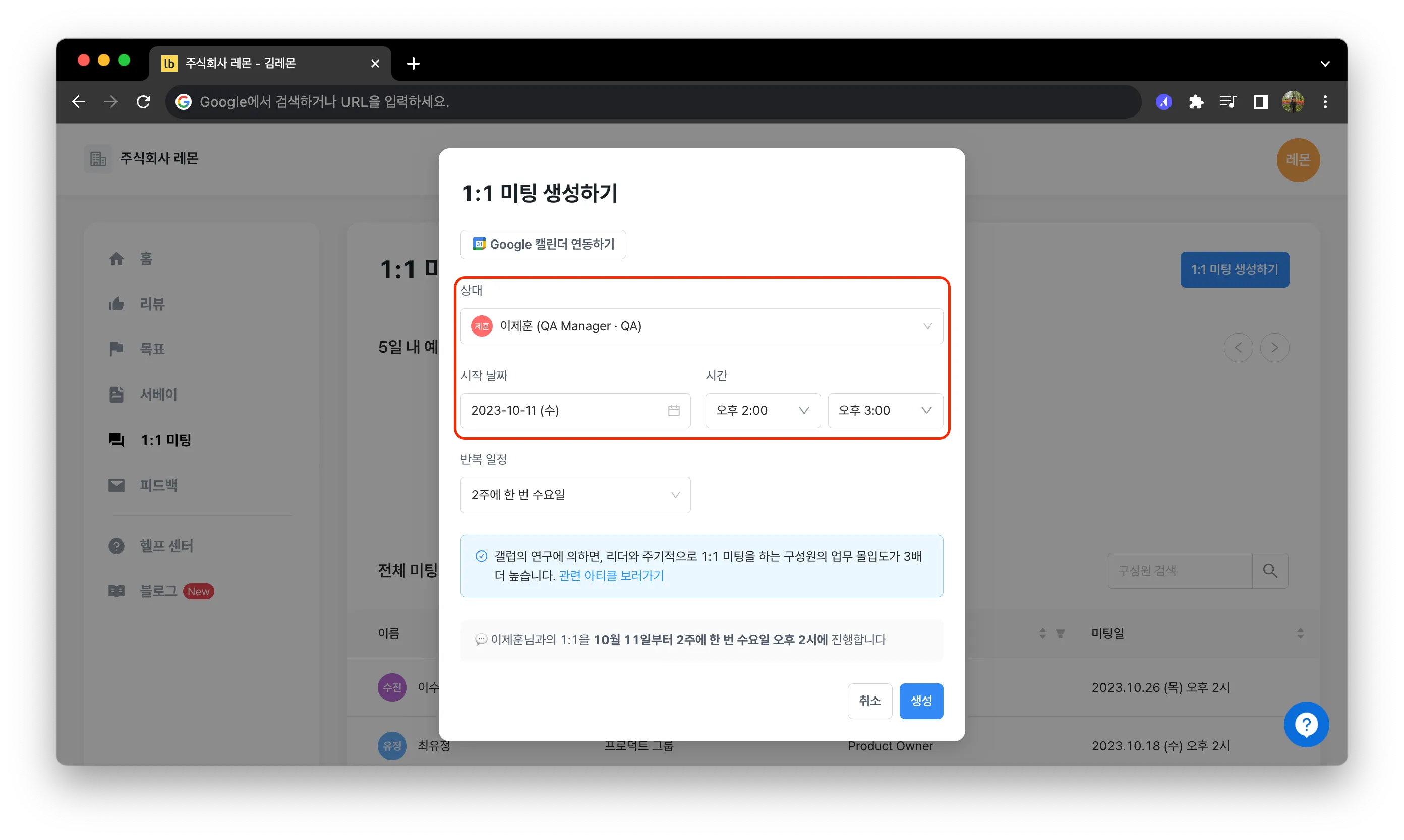The image size is (1404, 840).
Task: Click the Google 캘린더 연동하기 button
Action: [x=543, y=245]
